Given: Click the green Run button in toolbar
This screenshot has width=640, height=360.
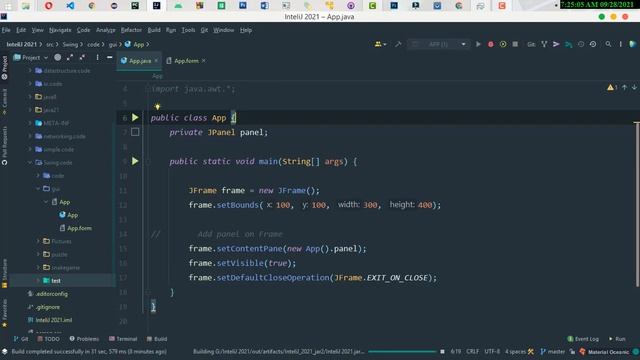Looking at the screenshot, I should (x=478, y=44).
